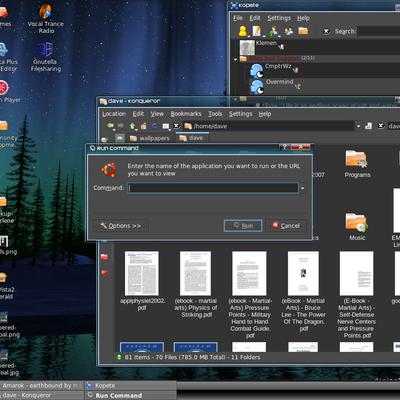Image resolution: width=400 pixels, height=400 pixels.
Task: Open Kopete Help menu
Action: tap(303, 18)
